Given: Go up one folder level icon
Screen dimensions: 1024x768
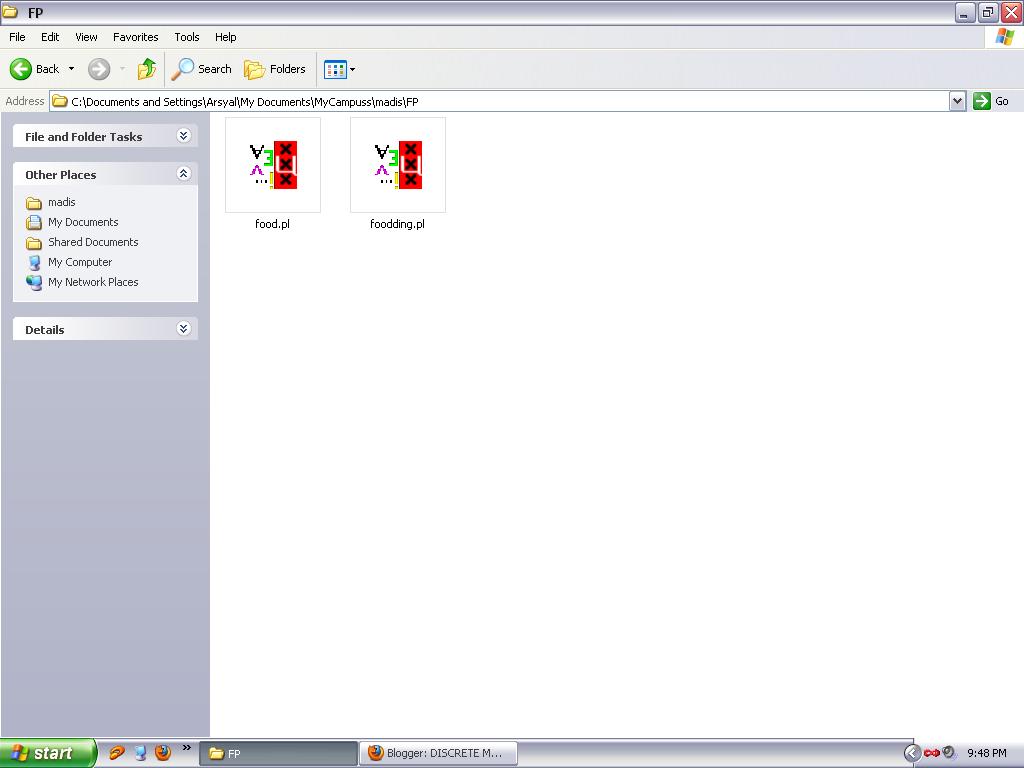Looking at the screenshot, I should 147,69.
